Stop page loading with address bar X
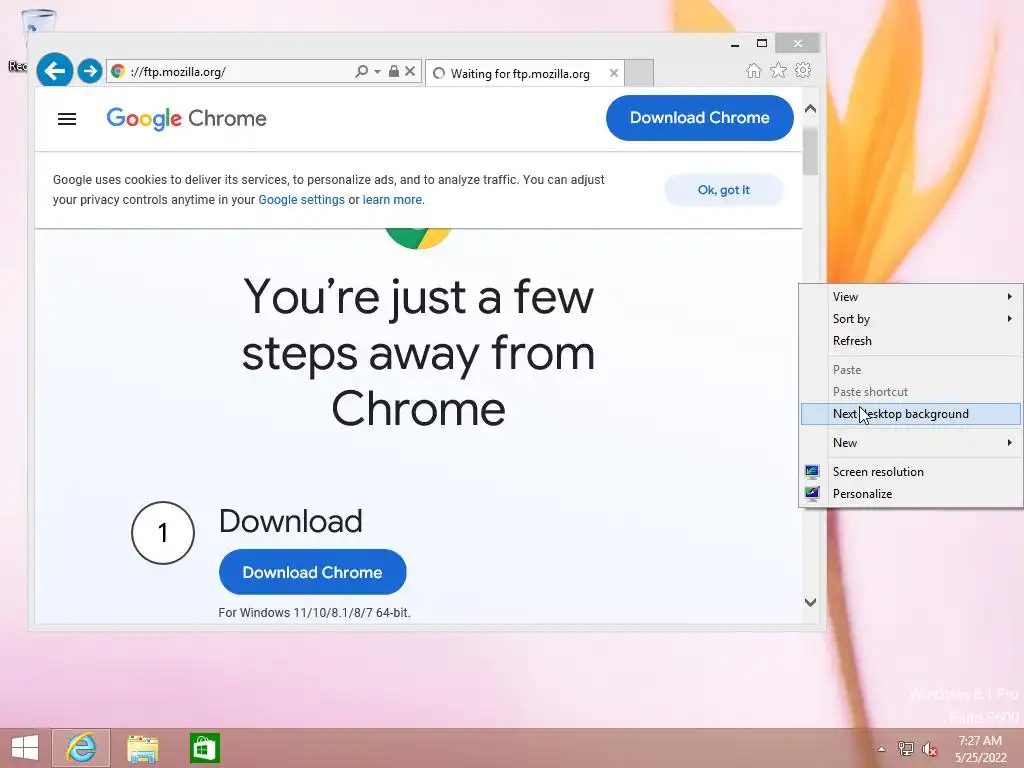Viewport: 1024px width, 768px height. tap(410, 71)
